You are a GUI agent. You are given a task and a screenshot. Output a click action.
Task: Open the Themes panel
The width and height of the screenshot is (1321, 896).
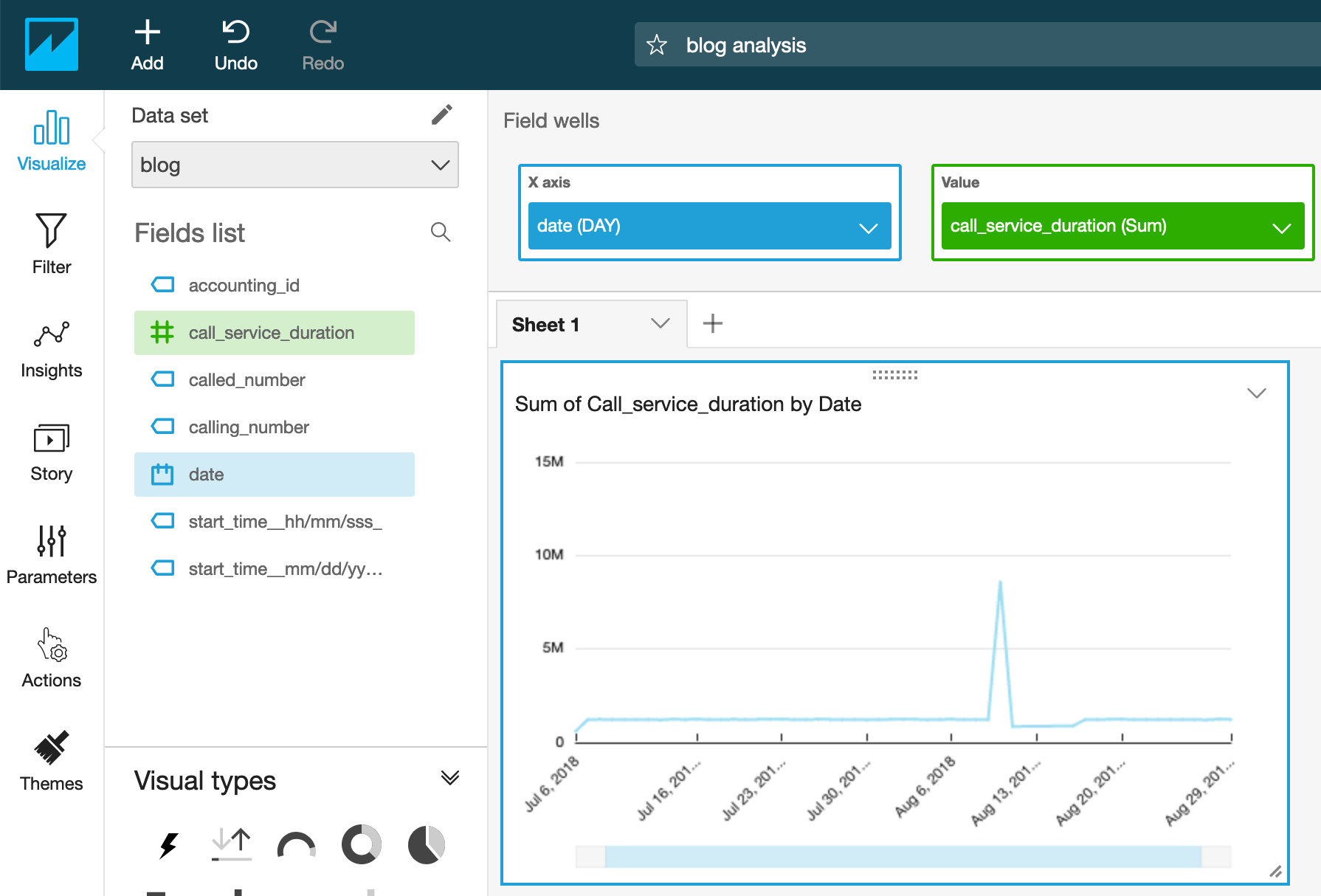pyautogui.click(x=52, y=762)
